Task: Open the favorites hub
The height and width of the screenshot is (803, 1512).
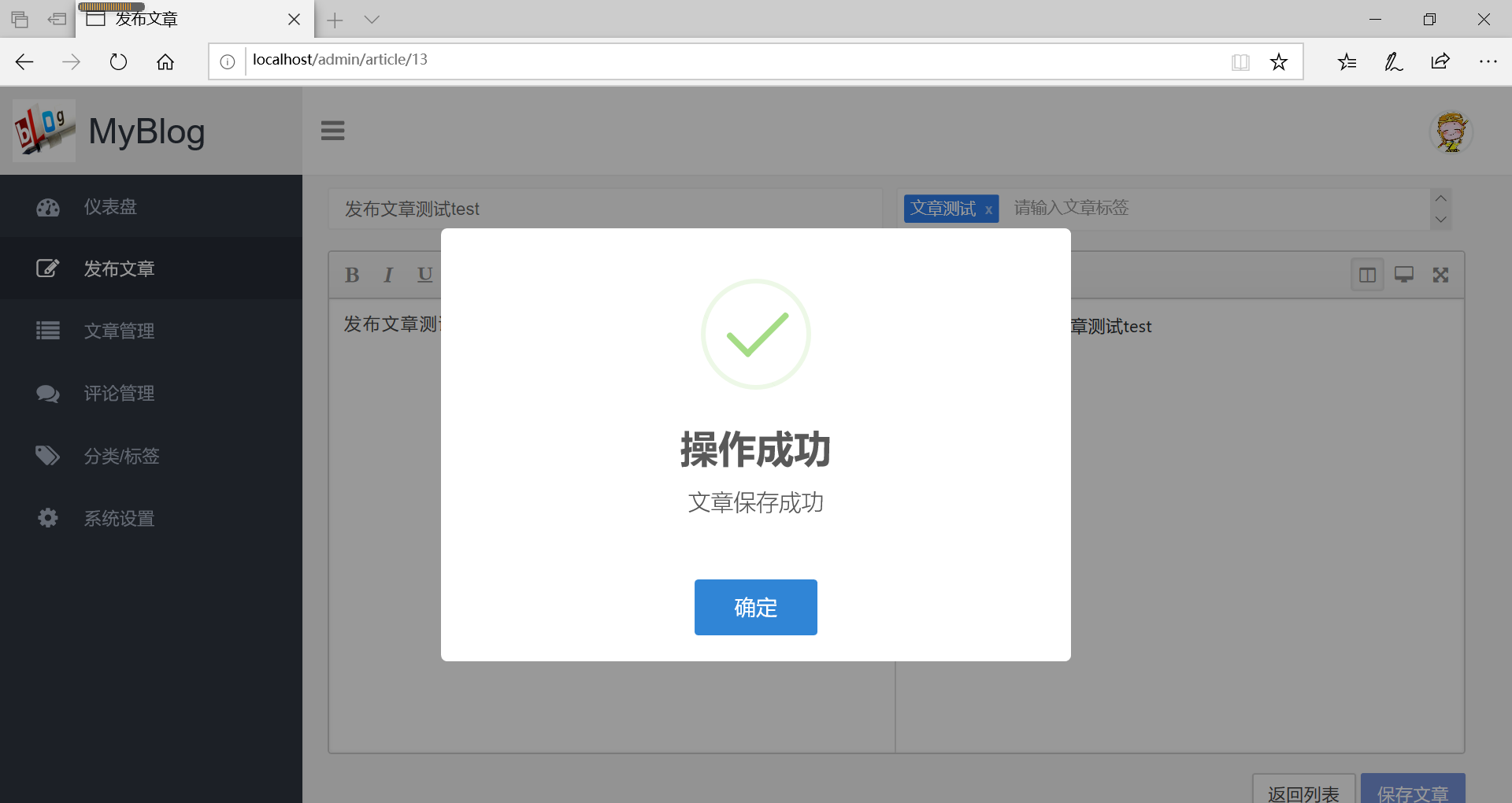Action: [1347, 61]
